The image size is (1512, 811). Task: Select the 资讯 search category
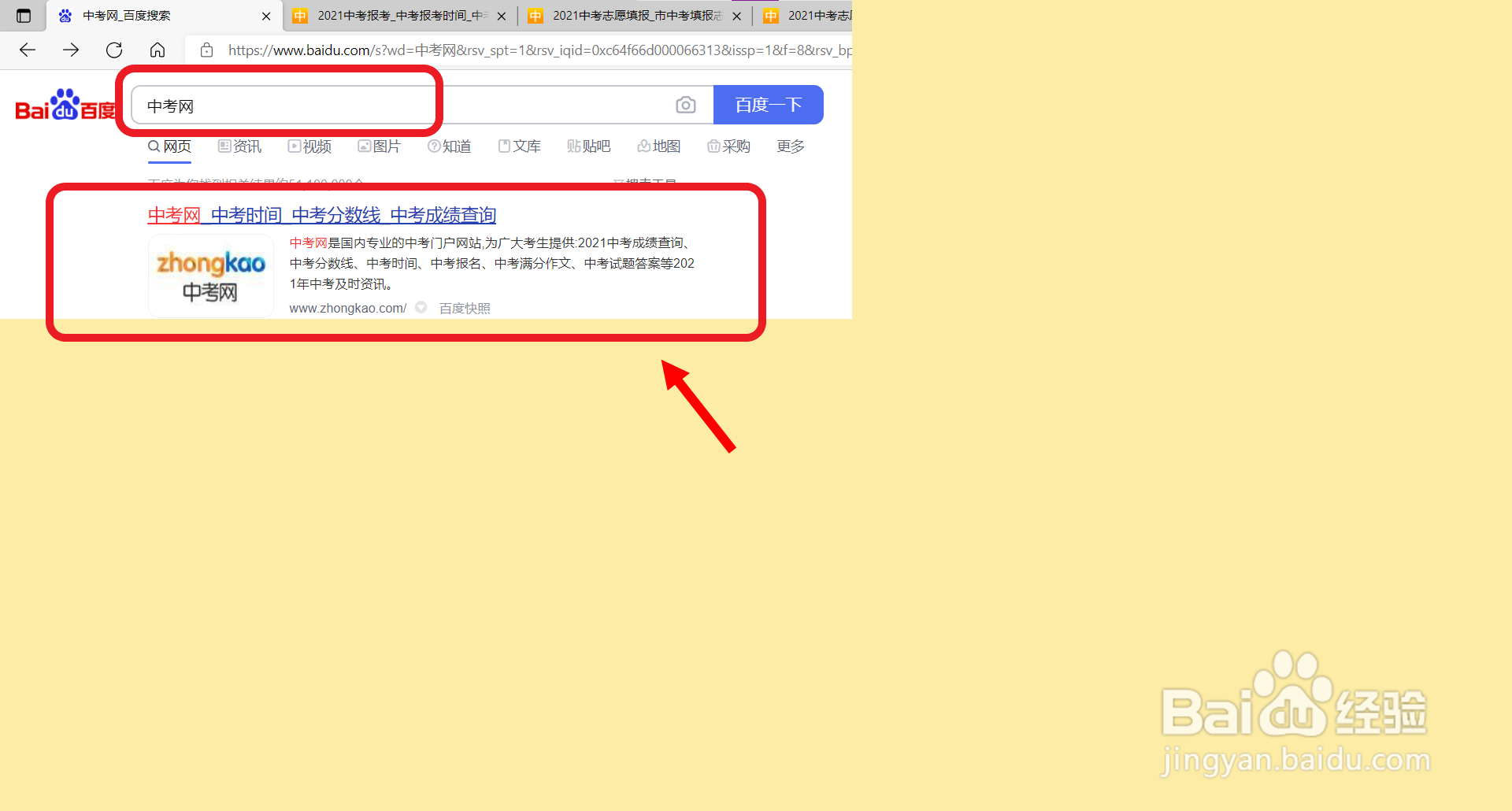click(x=239, y=146)
